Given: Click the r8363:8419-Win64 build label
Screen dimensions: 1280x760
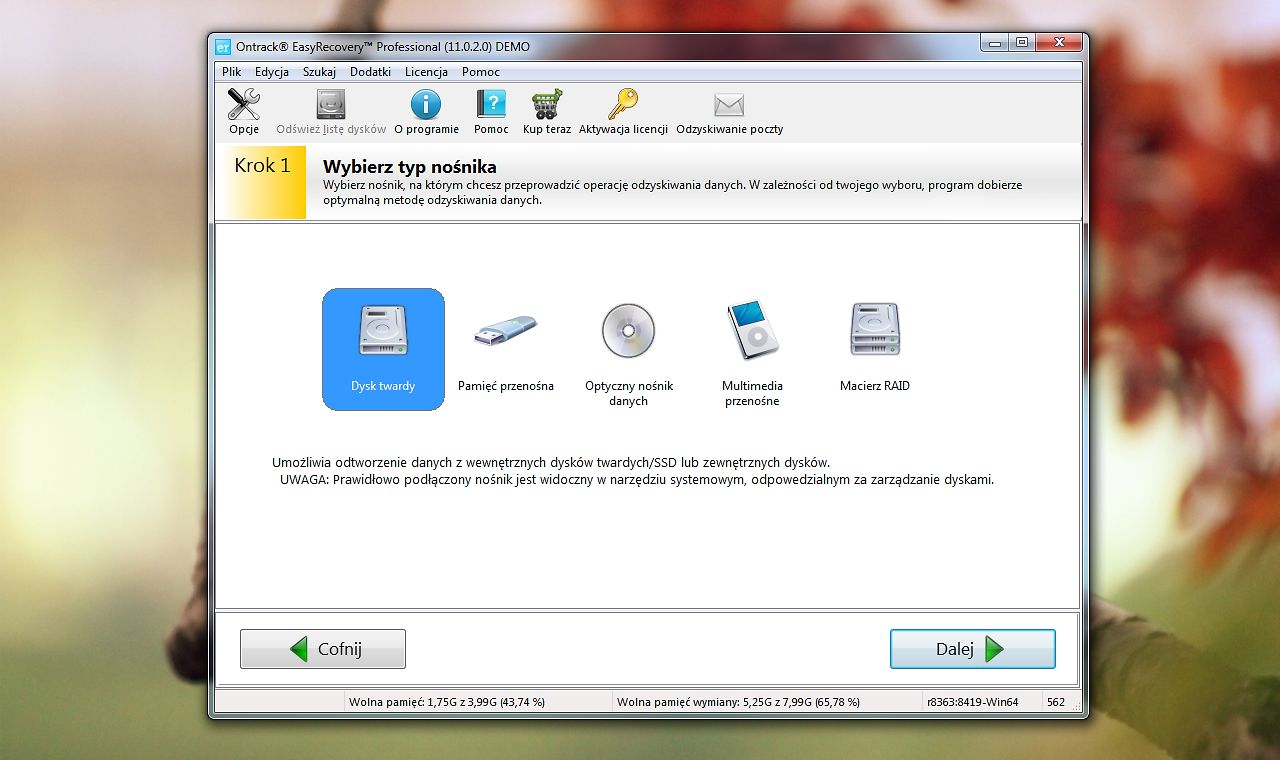Looking at the screenshot, I should point(973,702).
